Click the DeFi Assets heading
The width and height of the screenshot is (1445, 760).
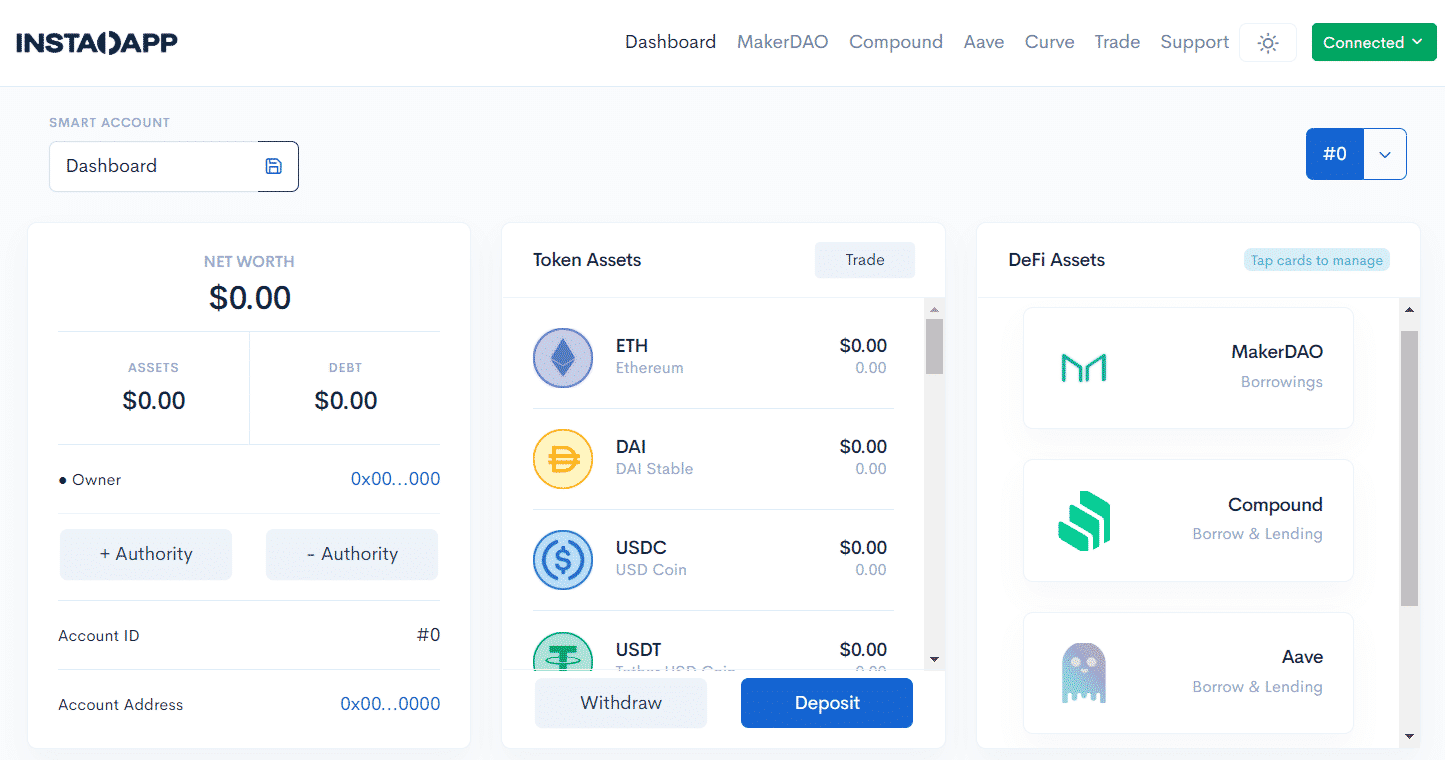1057,260
